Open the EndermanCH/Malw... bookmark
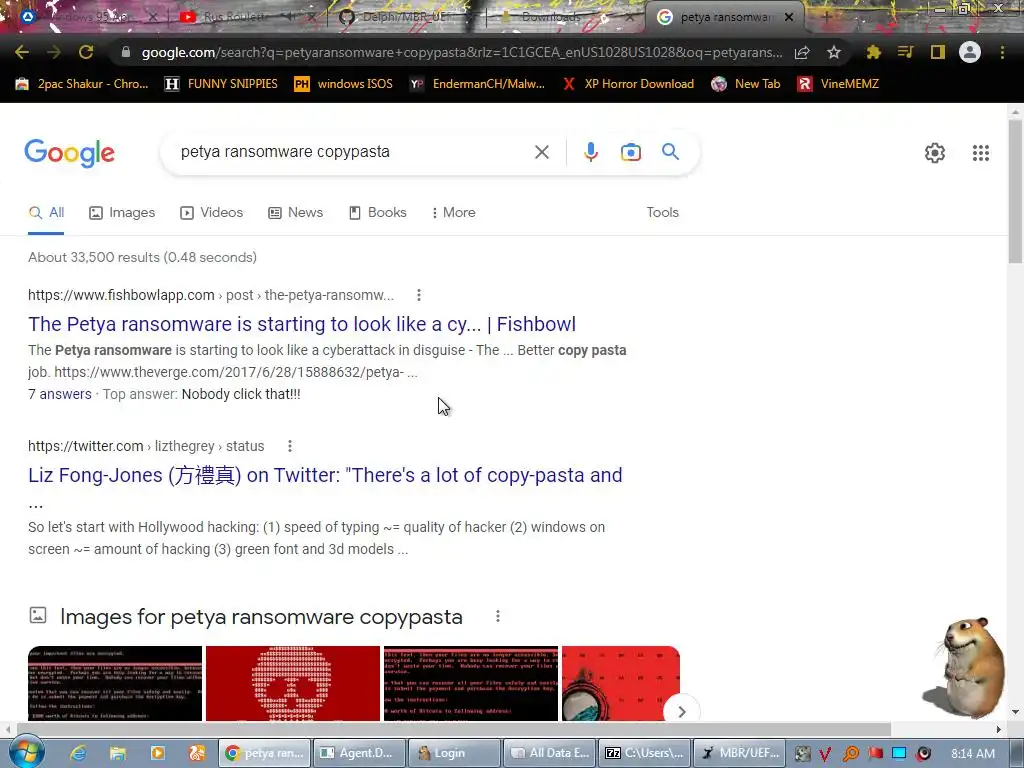Viewport: 1024px width, 768px height. tap(477, 84)
